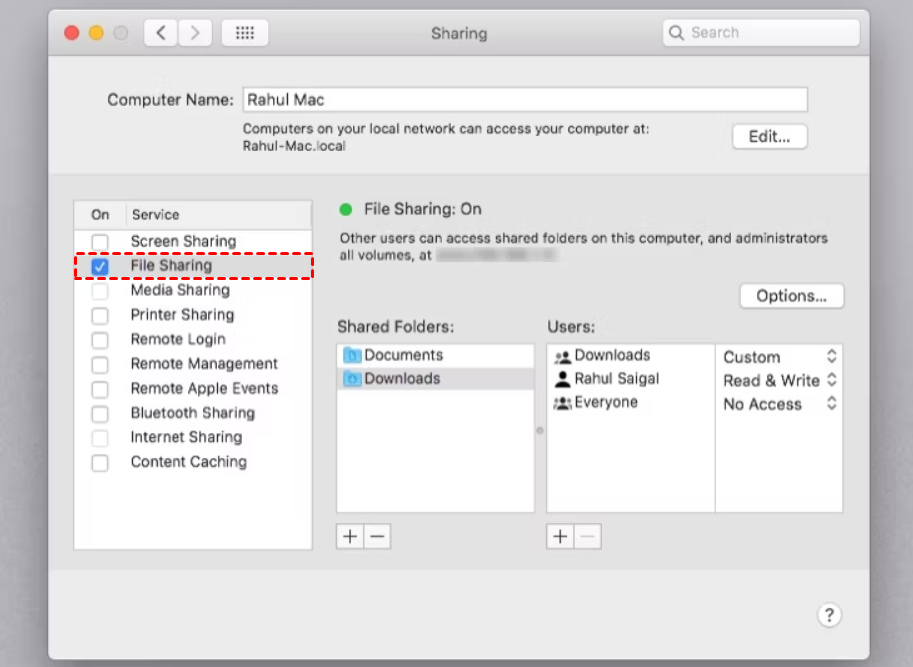Toggle the Internet Sharing checkbox
Viewport: 913px width, 667px height.
(100, 438)
